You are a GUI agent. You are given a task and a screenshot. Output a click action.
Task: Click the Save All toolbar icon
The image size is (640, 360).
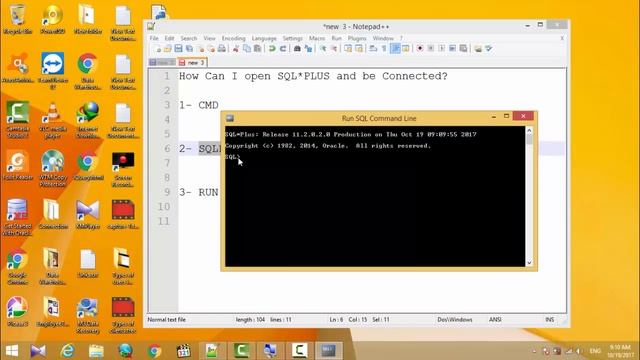(189, 49)
